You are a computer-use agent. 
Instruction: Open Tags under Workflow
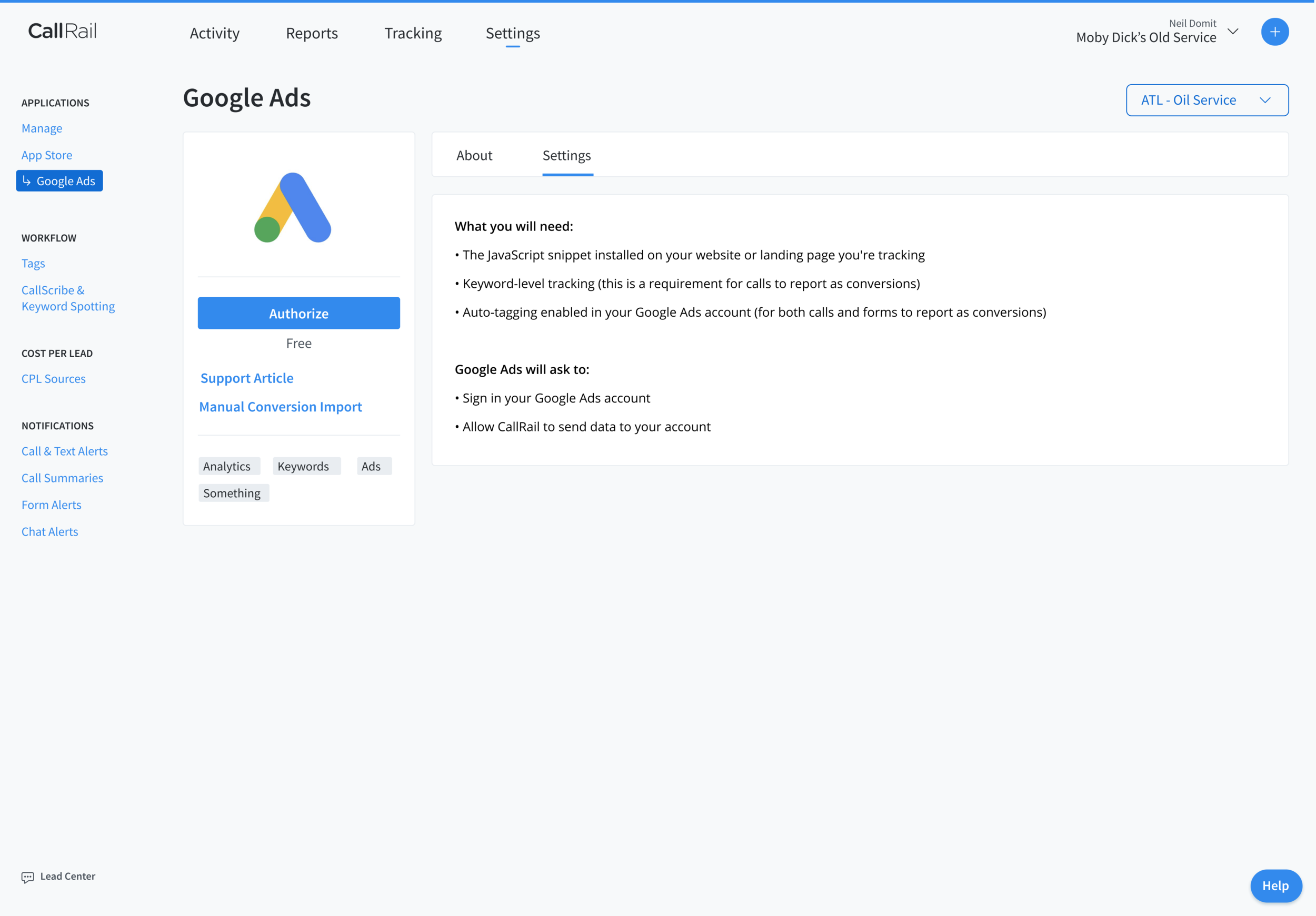[x=33, y=264]
